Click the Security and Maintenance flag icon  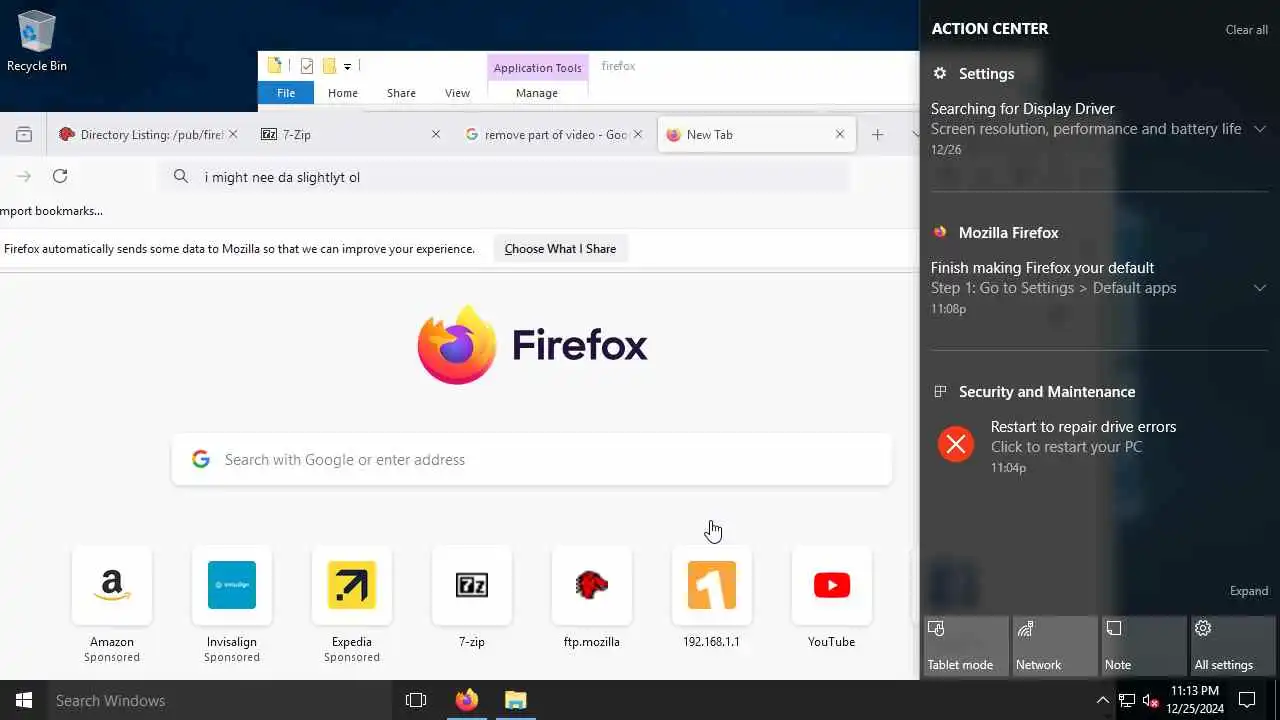pos(940,391)
